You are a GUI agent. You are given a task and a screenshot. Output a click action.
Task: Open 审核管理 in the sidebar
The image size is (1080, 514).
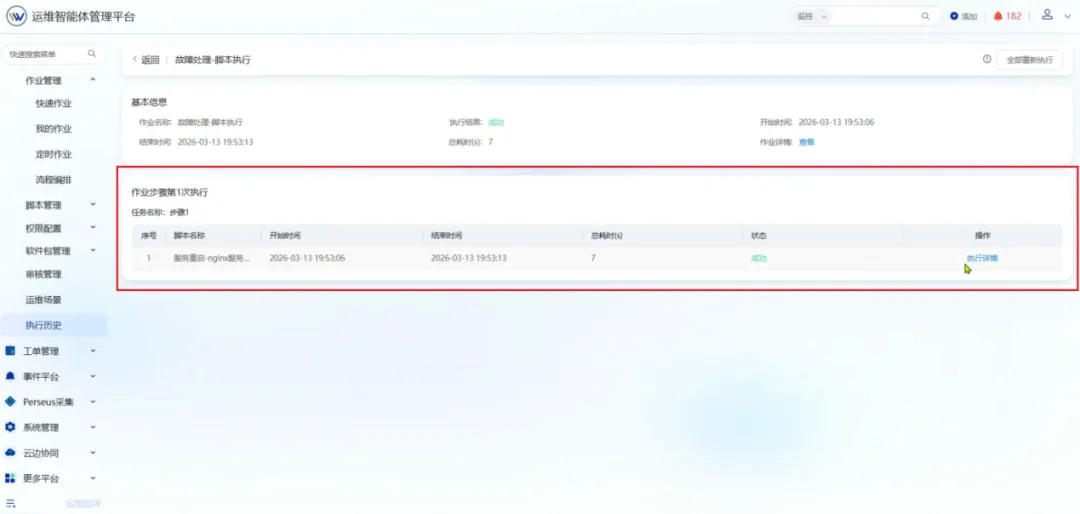(43, 274)
